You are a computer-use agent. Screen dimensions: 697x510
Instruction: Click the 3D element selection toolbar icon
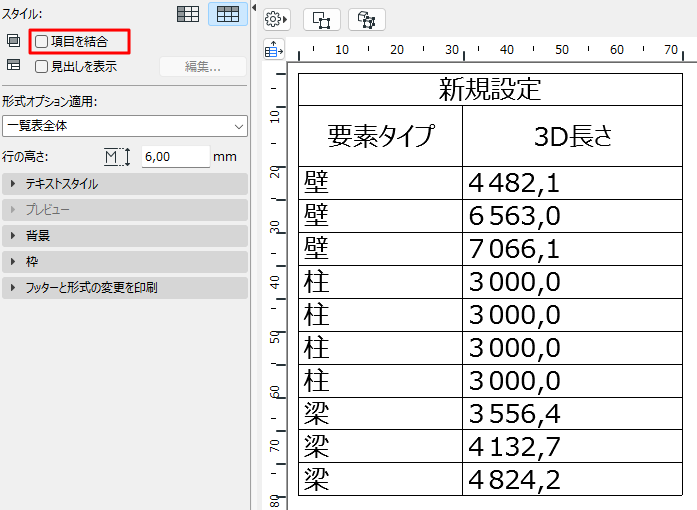[367, 20]
